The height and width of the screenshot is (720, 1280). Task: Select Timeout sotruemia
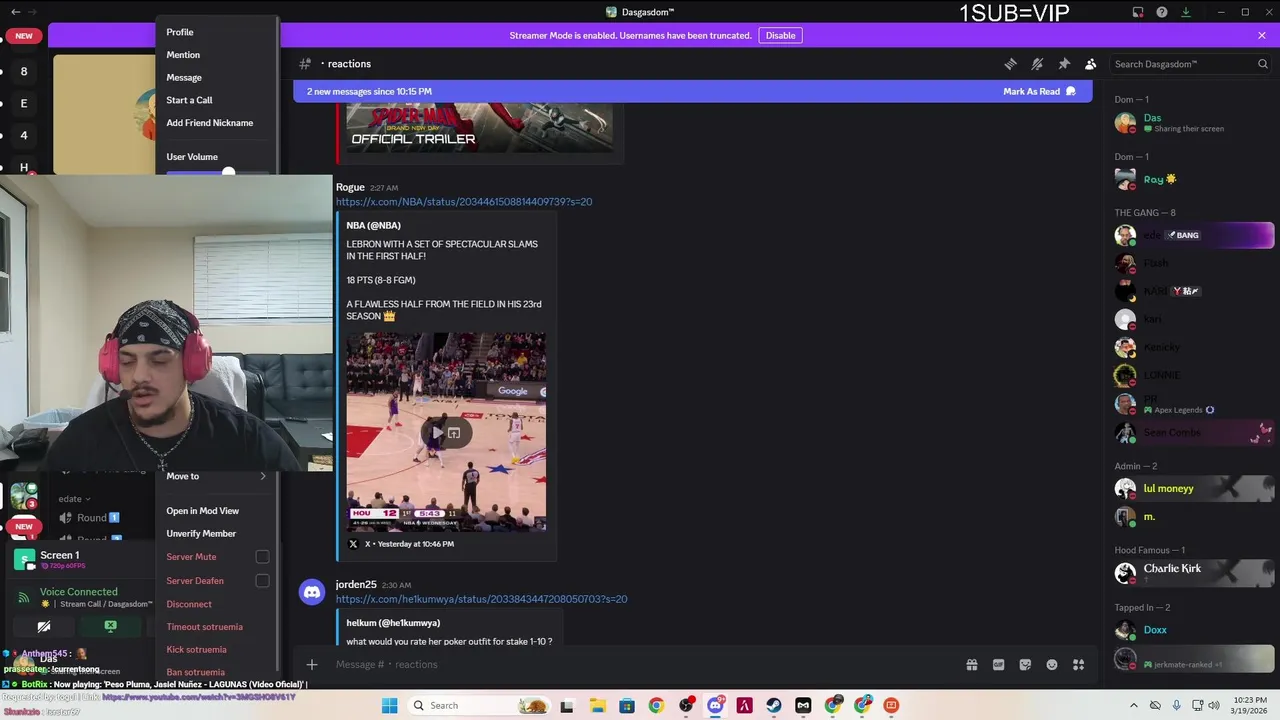click(x=204, y=627)
